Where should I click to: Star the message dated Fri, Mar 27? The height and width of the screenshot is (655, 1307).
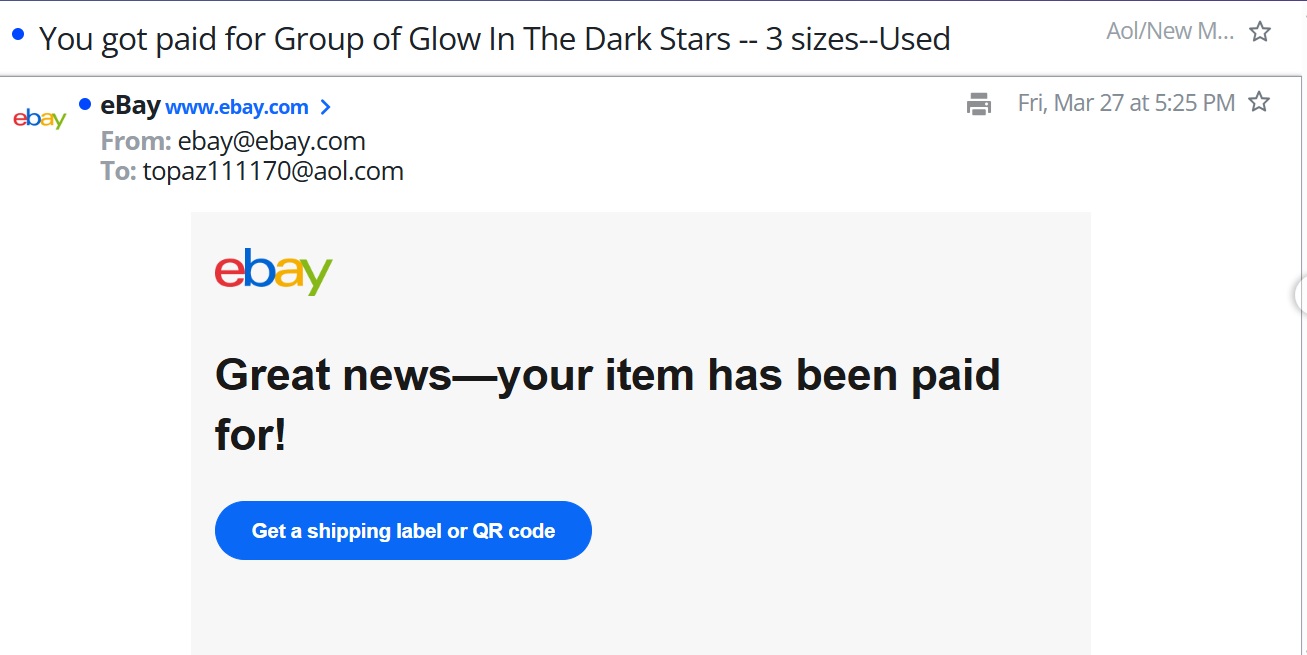(1259, 102)
